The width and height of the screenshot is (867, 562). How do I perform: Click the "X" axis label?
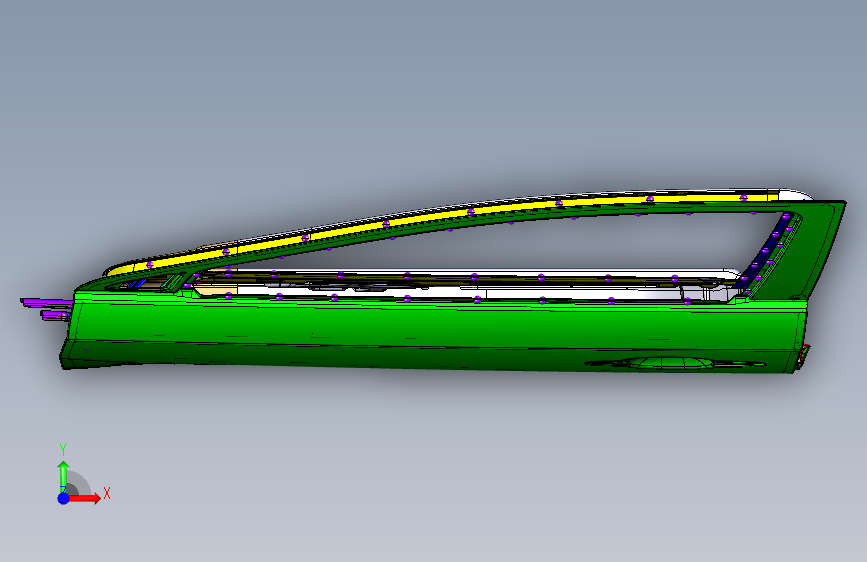tap(107, 493)
